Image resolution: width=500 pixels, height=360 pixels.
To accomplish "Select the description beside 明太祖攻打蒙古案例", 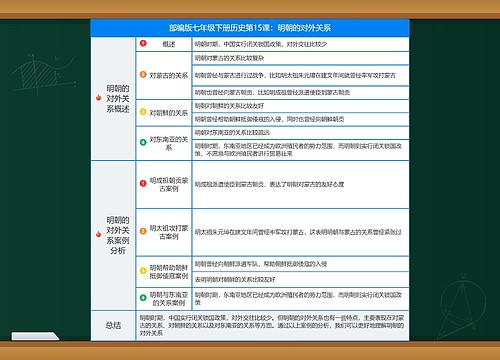I will click(301, 232).
